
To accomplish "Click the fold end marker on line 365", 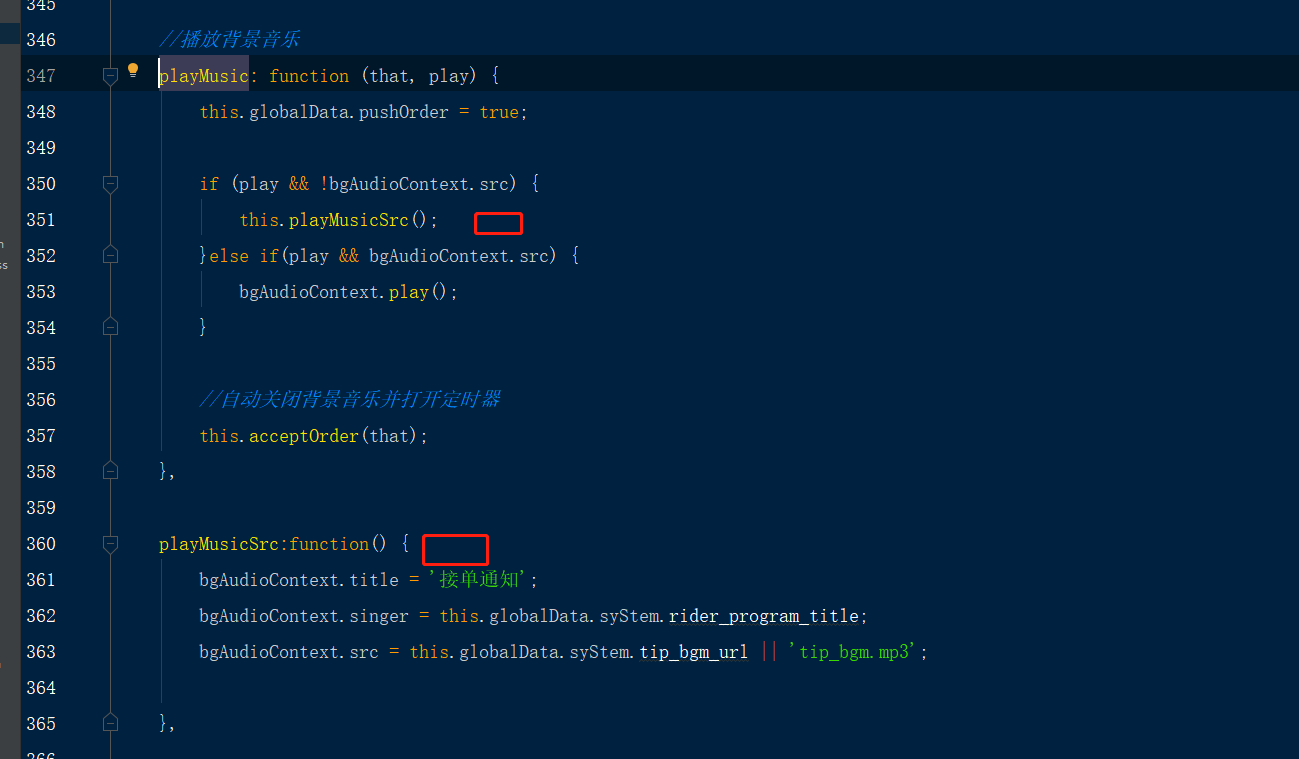I will (110, 723).
